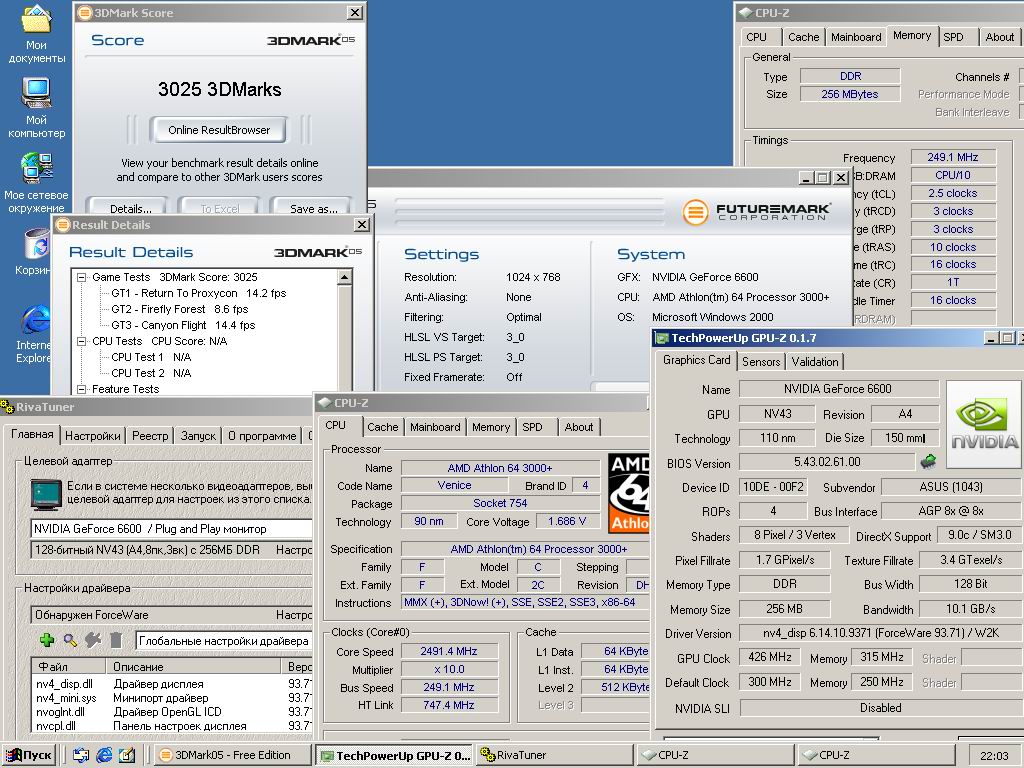Switch to Sensors tab in GPU-Z
Viewport: 1024px width, 768px height.
(761, 362)
